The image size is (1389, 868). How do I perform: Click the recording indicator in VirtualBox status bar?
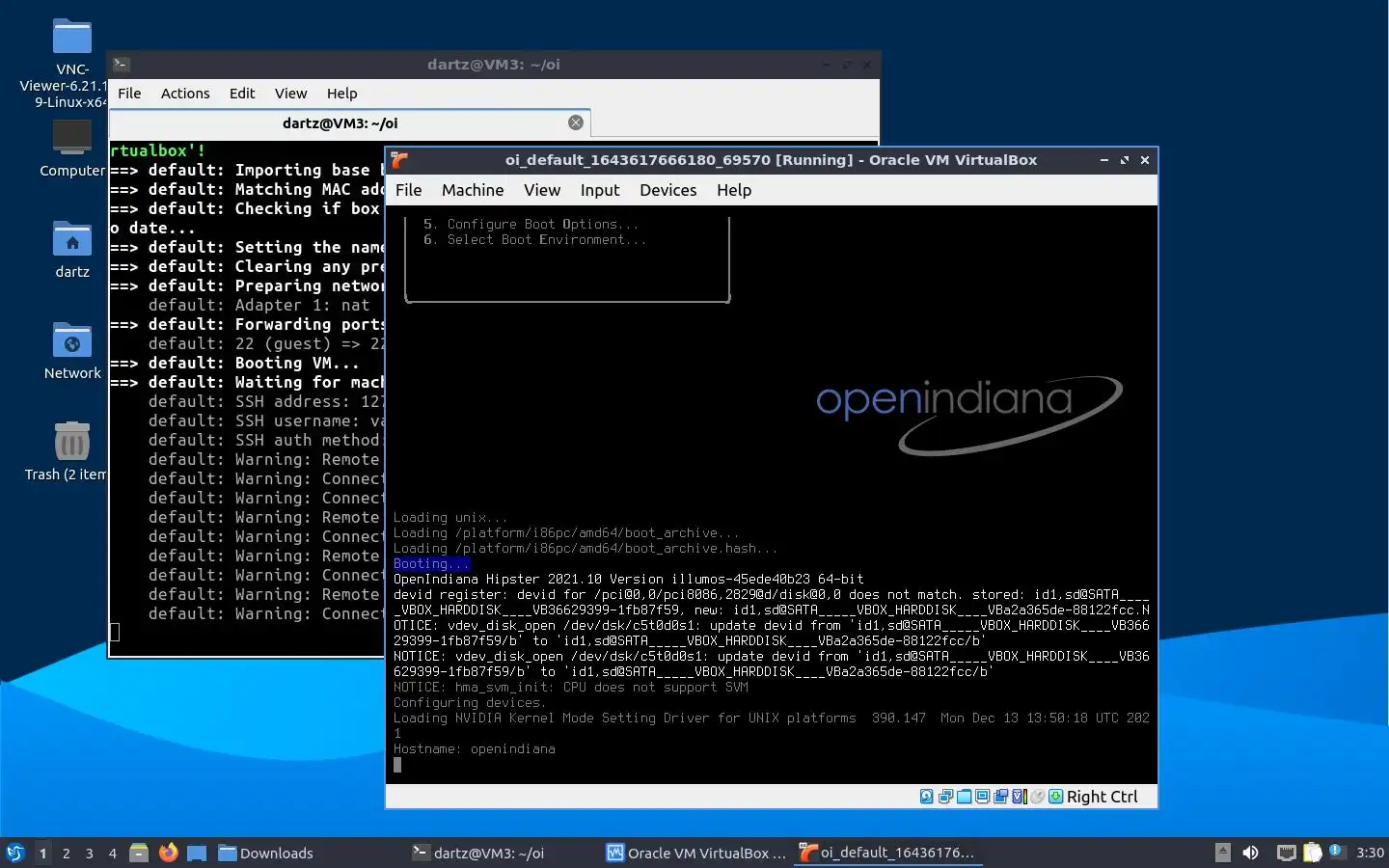point(1000,797)
